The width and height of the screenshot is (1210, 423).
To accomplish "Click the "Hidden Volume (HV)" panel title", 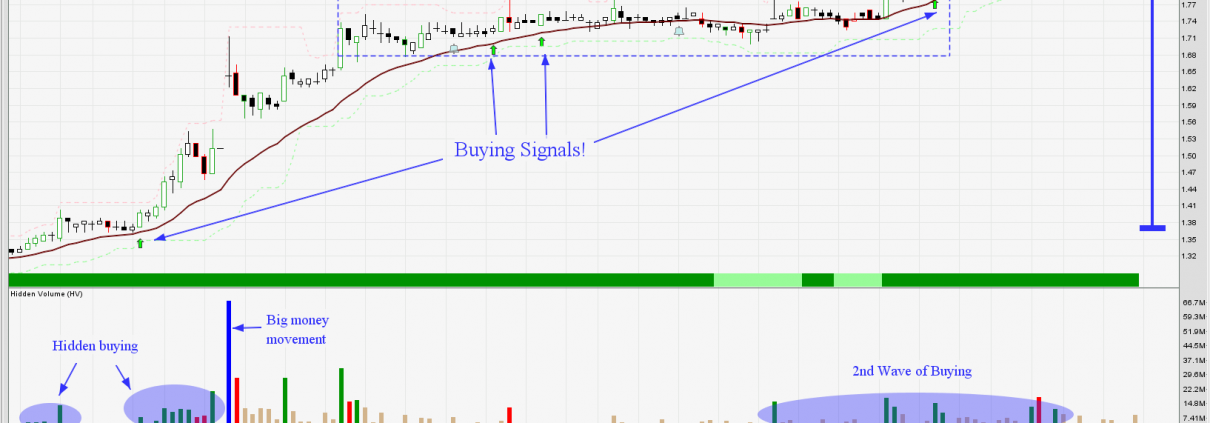I will point(46,295).
